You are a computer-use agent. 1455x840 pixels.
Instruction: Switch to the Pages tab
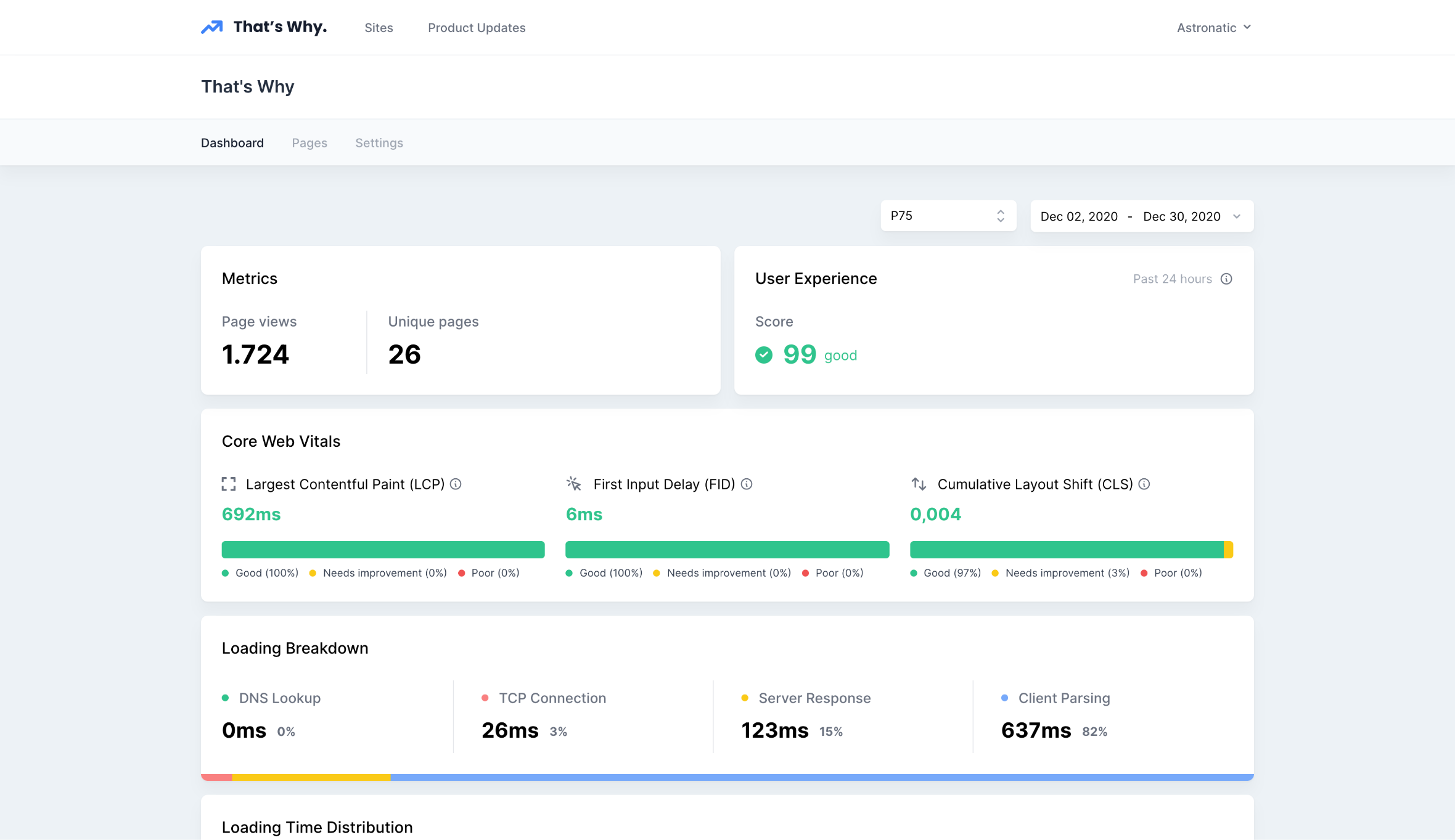309,142
